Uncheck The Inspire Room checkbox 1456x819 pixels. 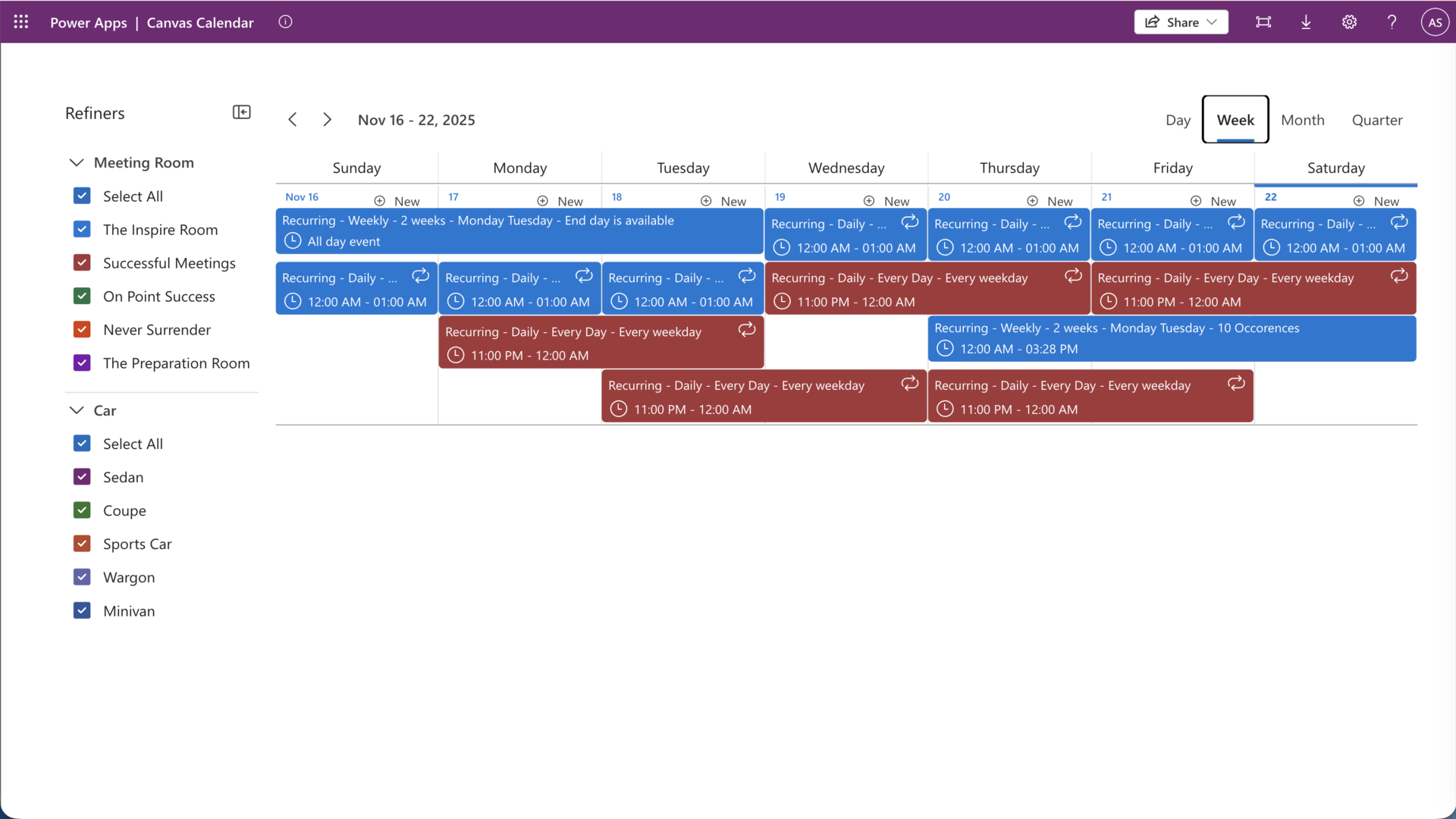[x=82, y=229]
